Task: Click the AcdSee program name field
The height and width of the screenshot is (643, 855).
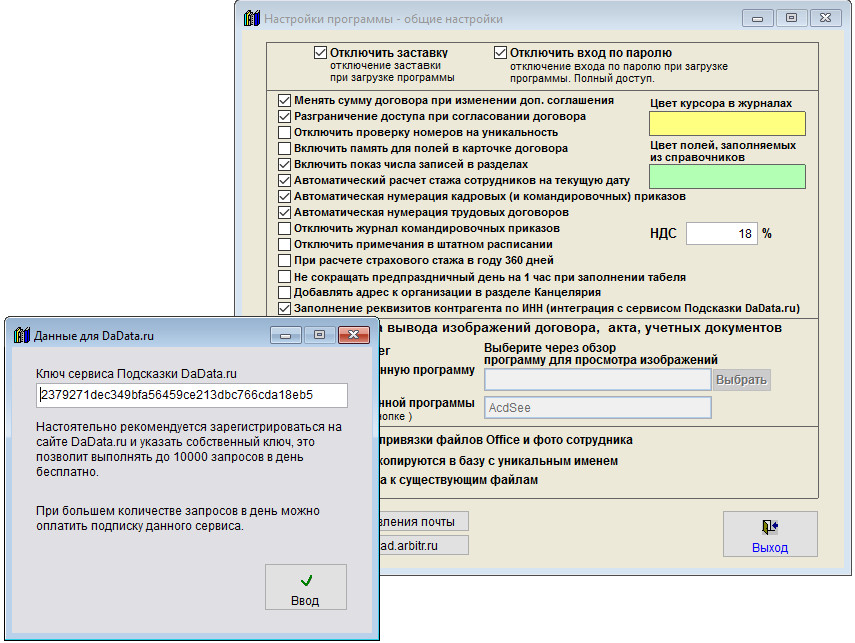Action: 598,407
